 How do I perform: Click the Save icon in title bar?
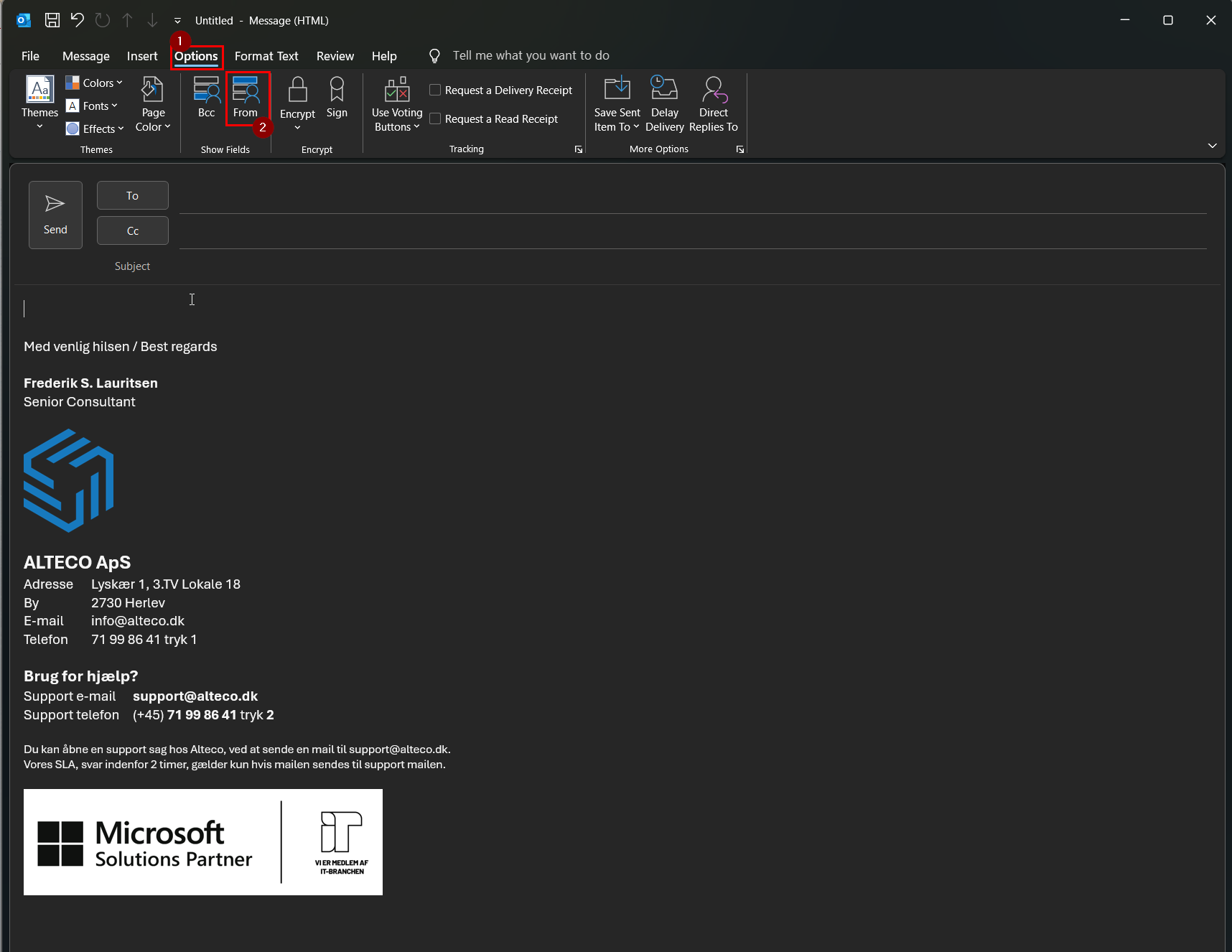tap(52, 20)
